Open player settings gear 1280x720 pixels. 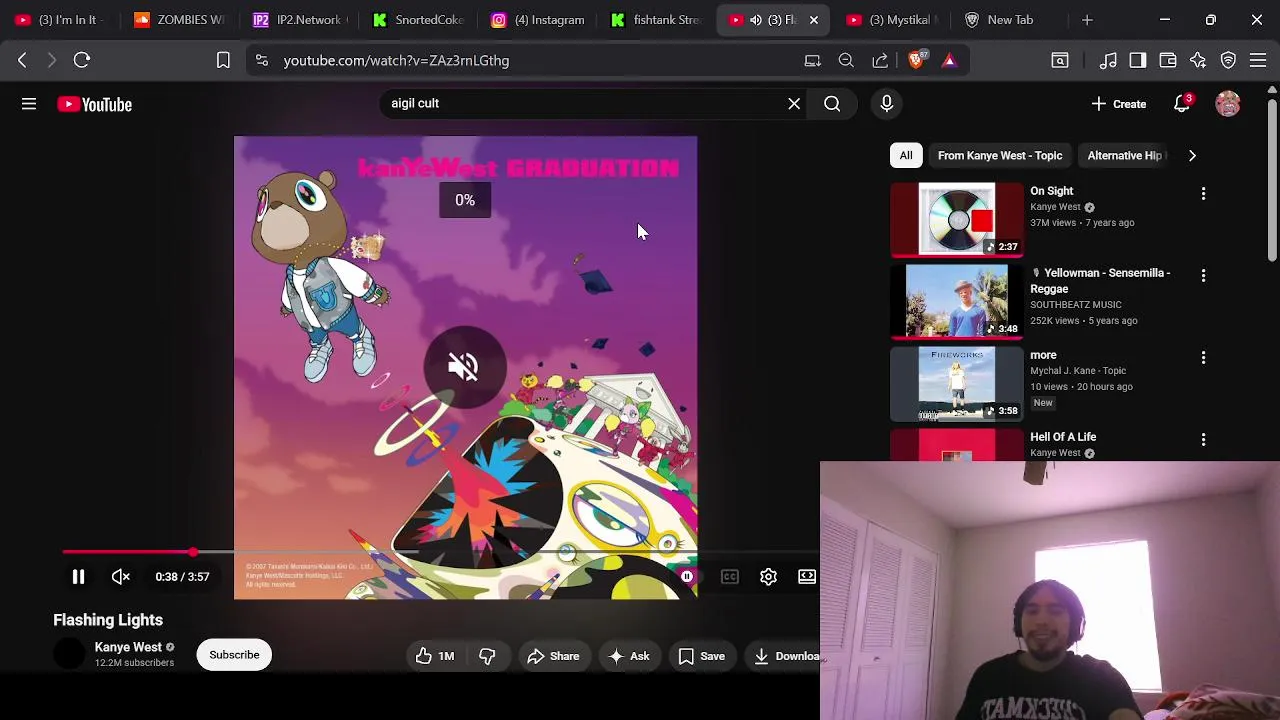[768, 577]
